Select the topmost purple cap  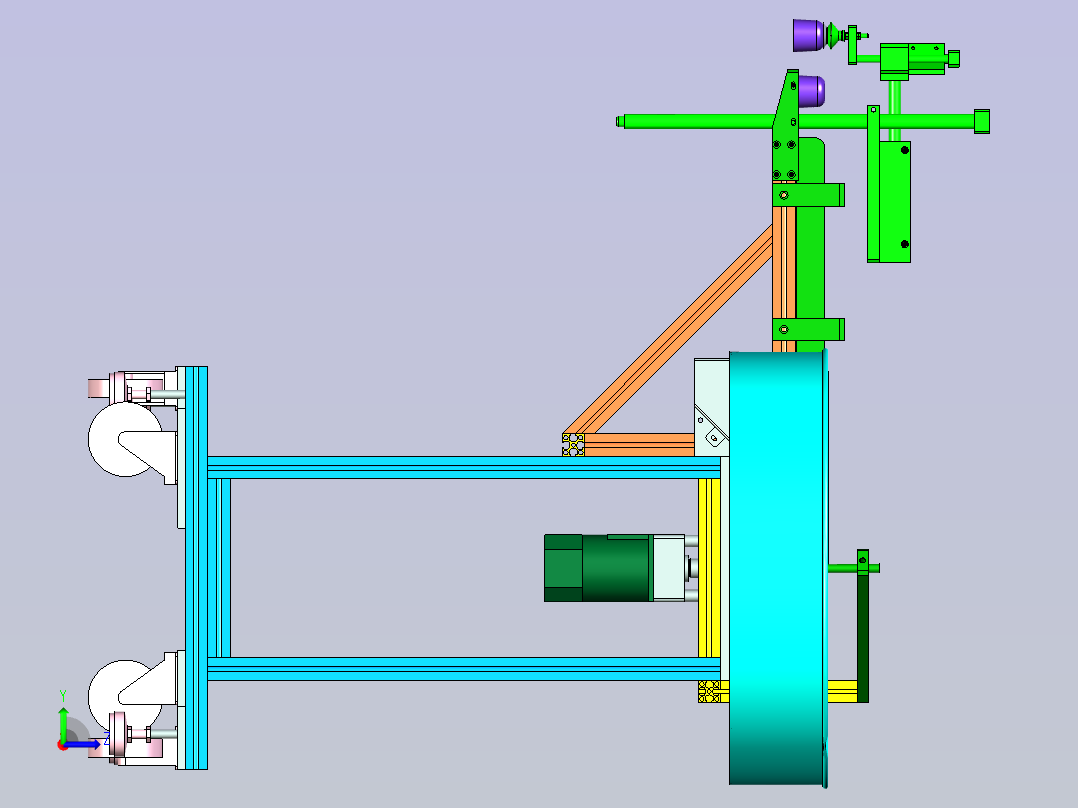[808, 35]
